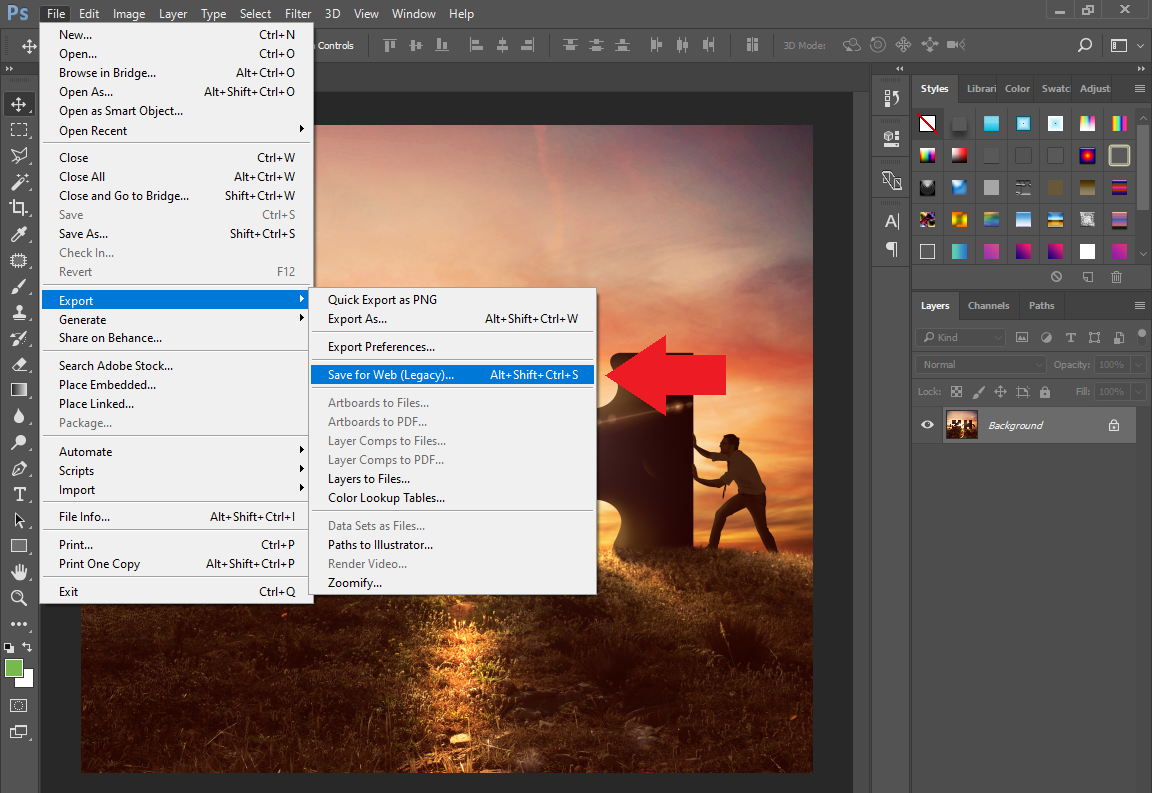Click Export Preferences in submenu
Viewport: 1152px width, 793px height.
381,347
